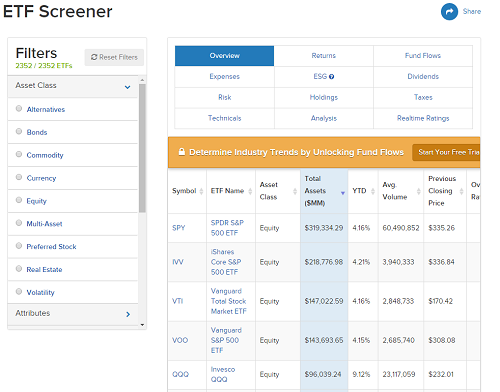
Task: Switch to the Holdings tab
Action: point(324,97)
